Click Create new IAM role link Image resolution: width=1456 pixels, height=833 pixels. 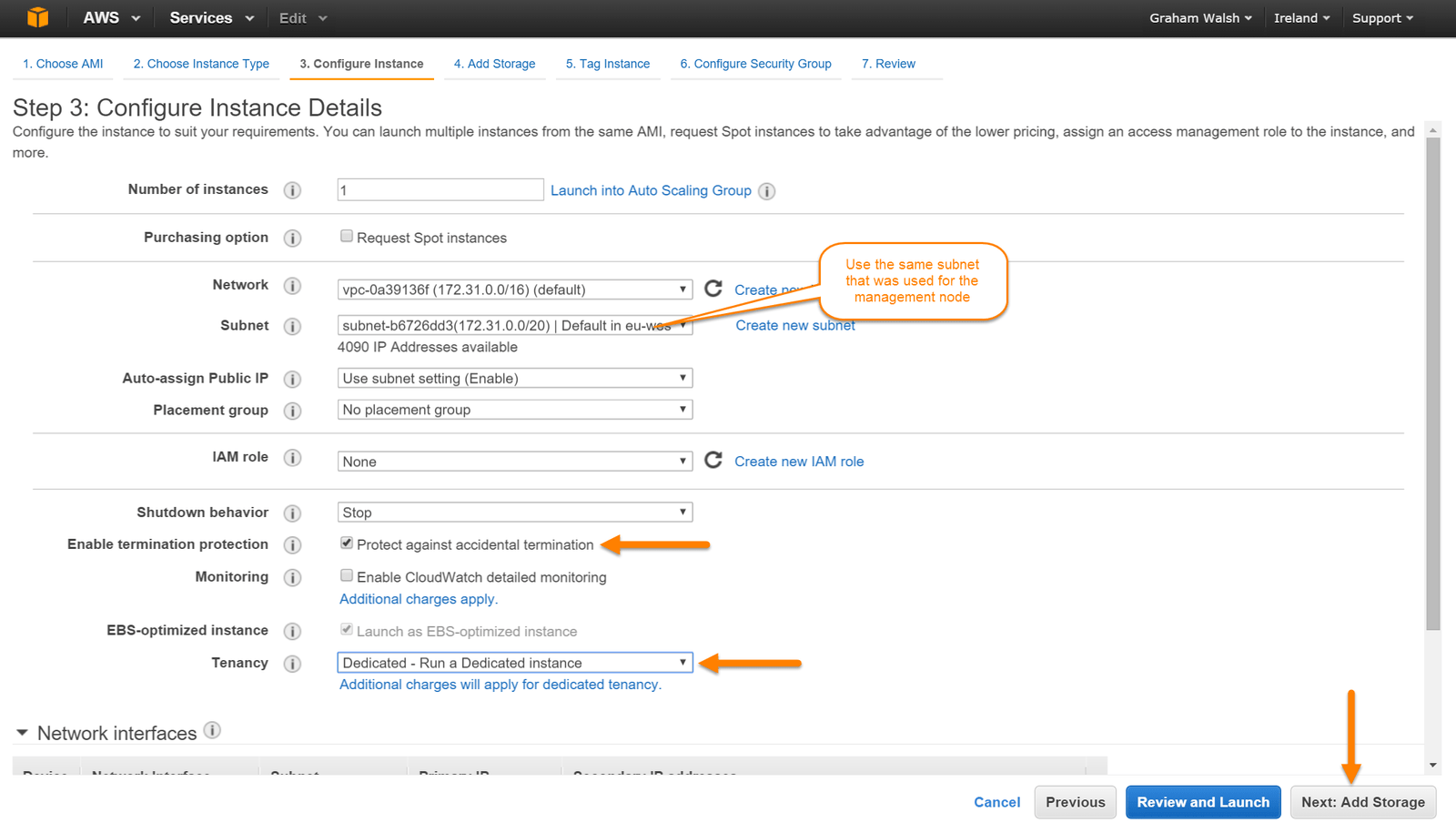click(x=799, y=462)
